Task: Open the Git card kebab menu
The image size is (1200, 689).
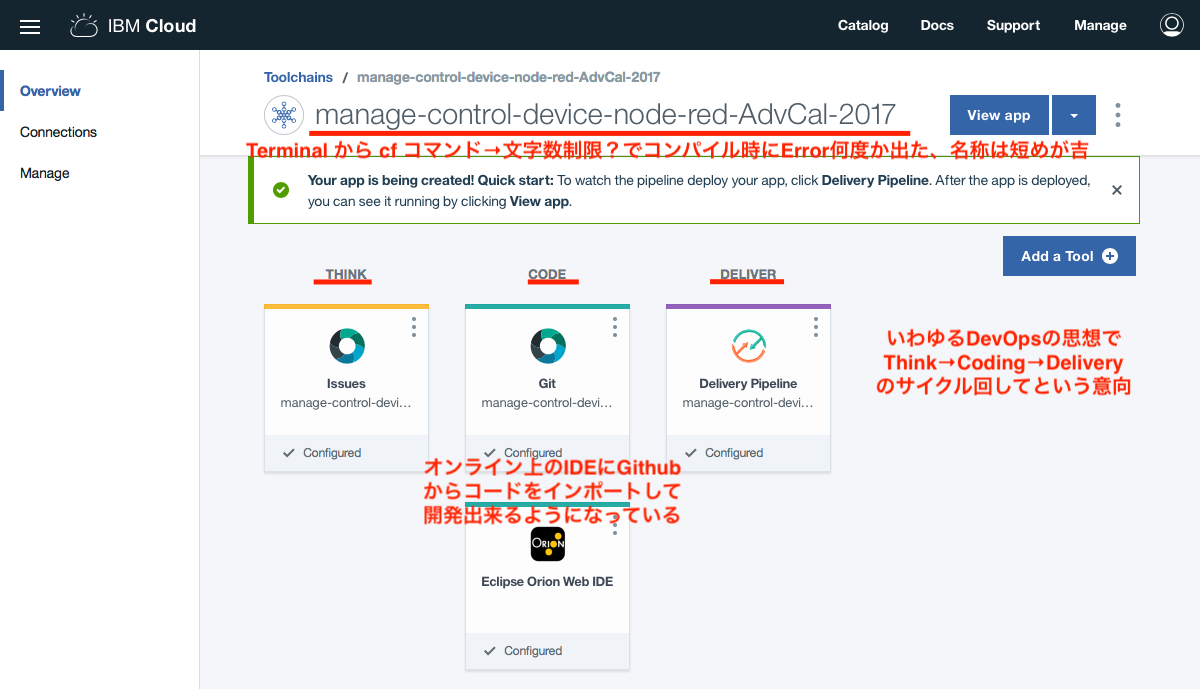Action: 614,327
